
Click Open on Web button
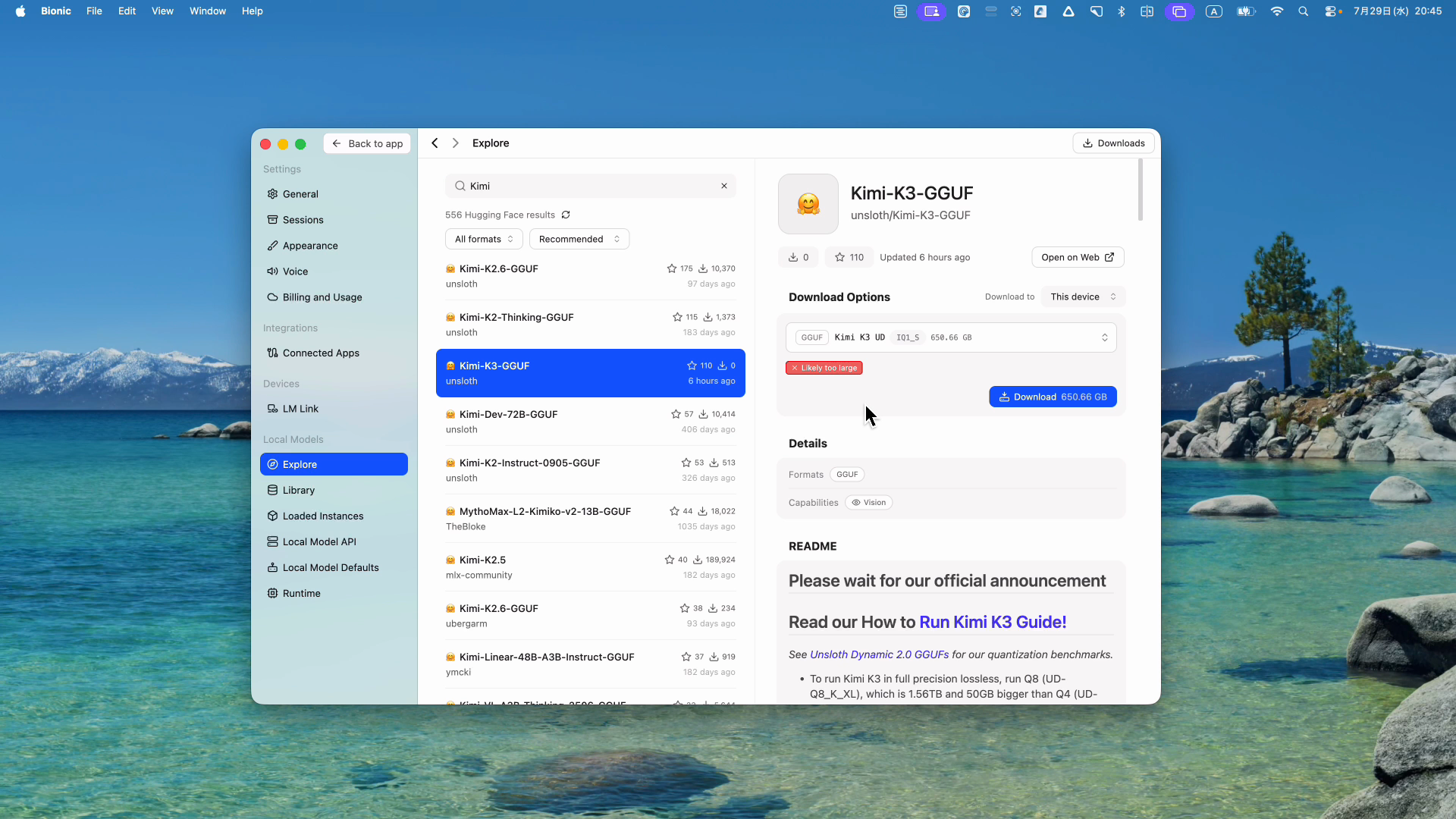1078,257
